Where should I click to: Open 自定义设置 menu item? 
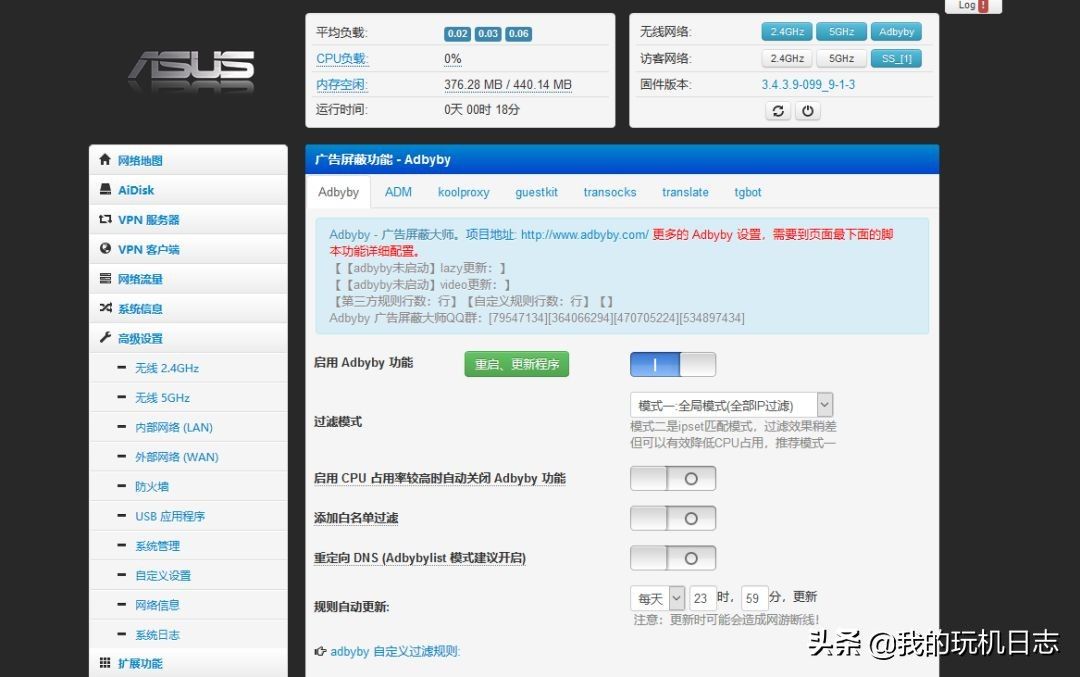pos(163,576)
